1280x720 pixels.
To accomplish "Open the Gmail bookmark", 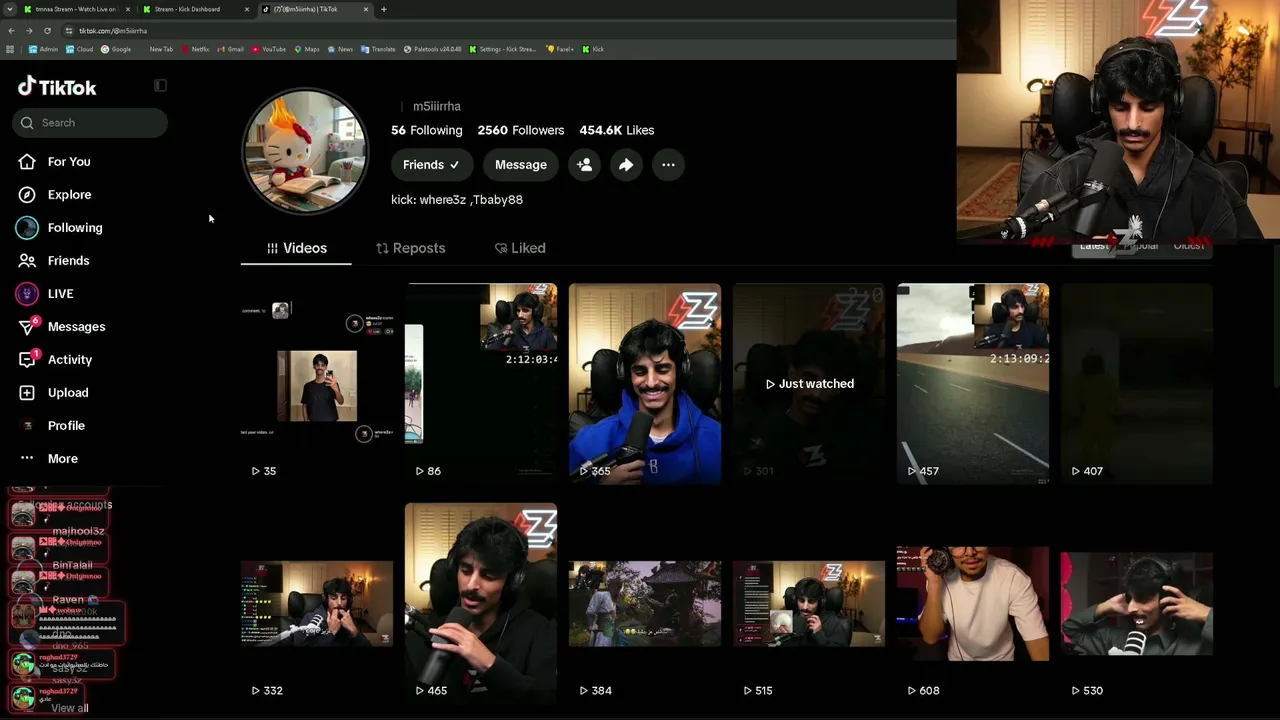I will coord(230,49).
